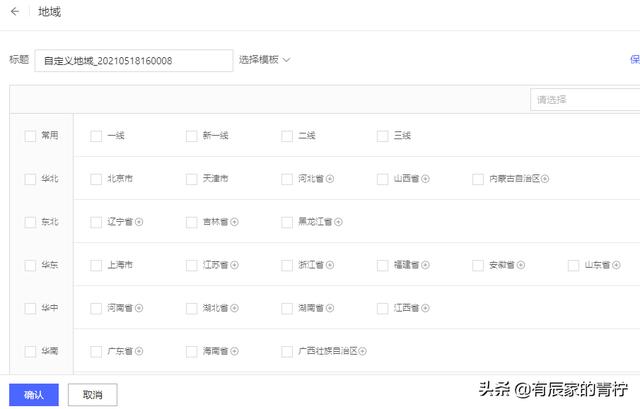This screenshot has height=409, width=640.
Task: Expand cities under 安徽省
Action: (521, 265)
